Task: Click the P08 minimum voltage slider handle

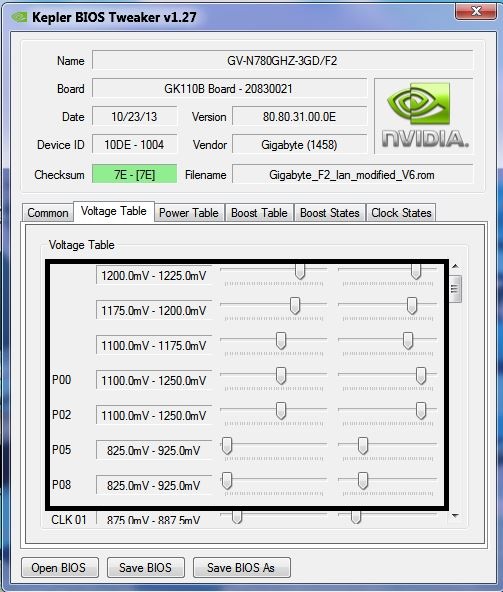Action: tap(227, 481)
